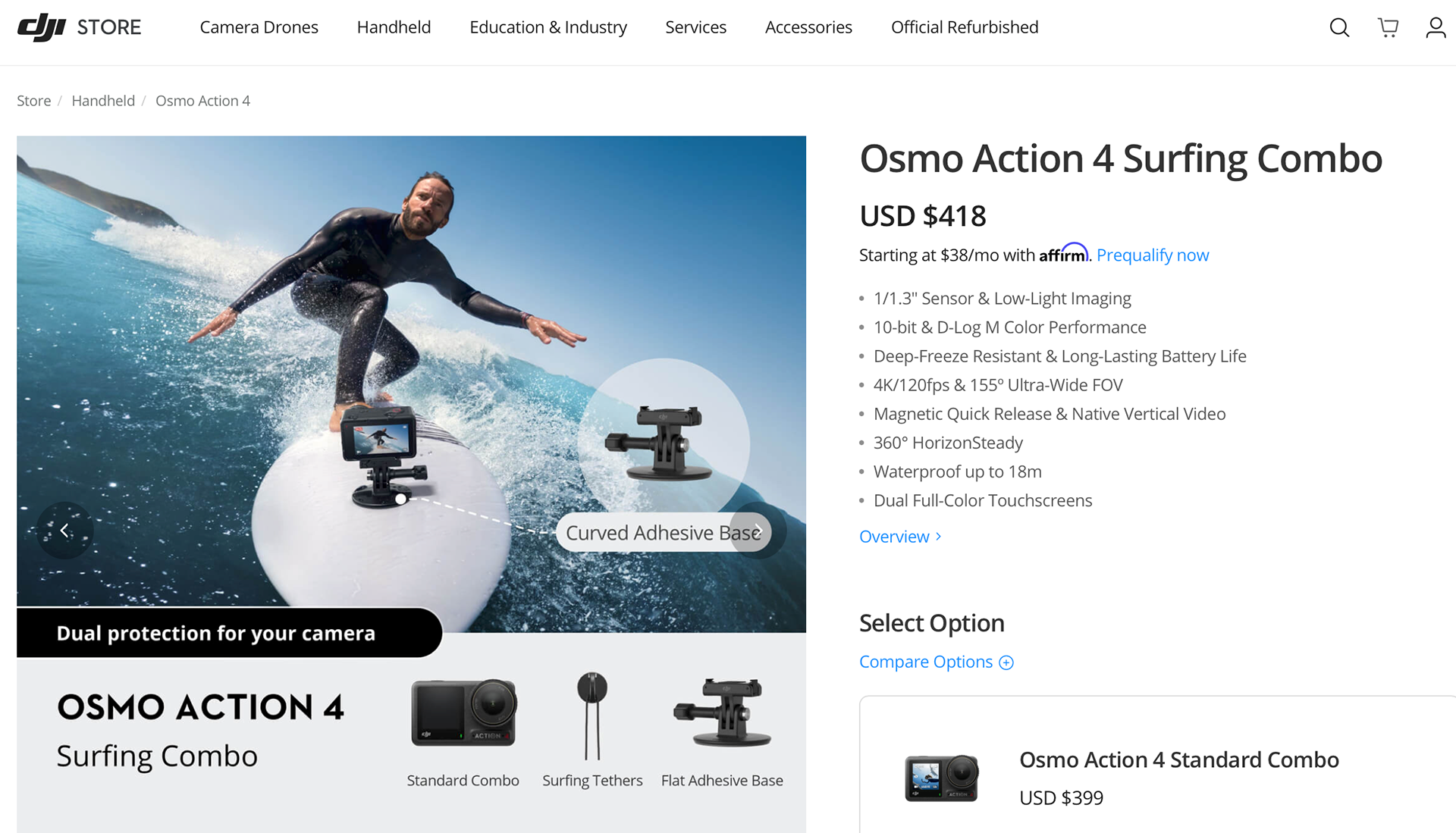Image resolution: width=1456 pixels, height=833 pixels.
Task: Expand the Accessories menu
Action: click(x=808, y=27)
